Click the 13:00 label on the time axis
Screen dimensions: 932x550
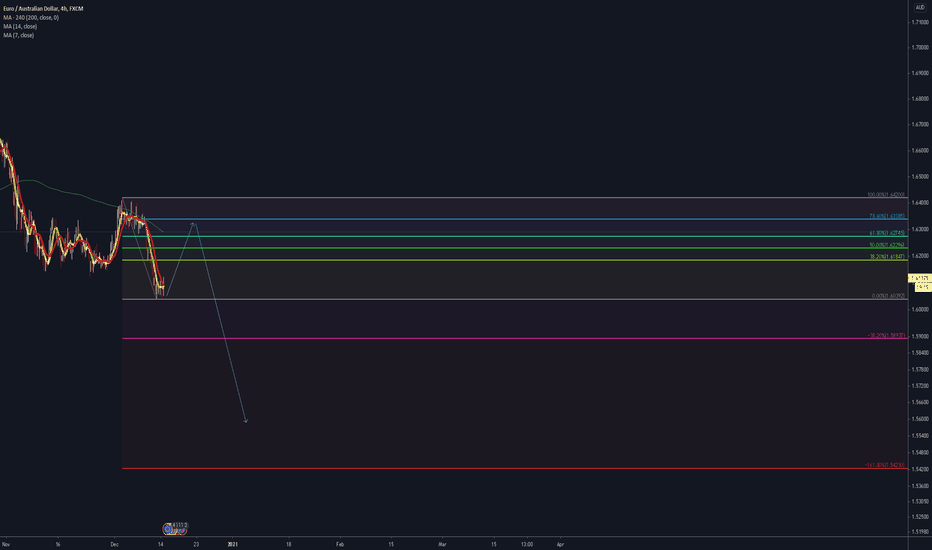coord(527,544)
